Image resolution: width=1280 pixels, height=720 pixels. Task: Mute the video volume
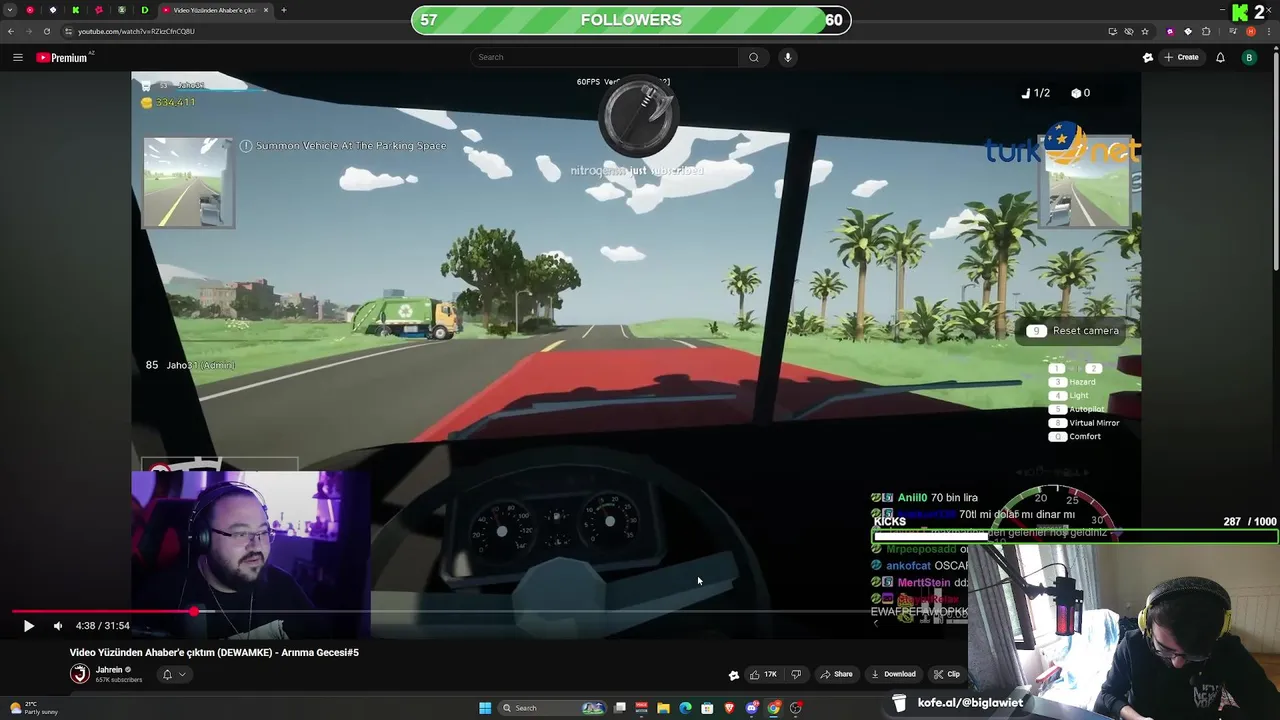pos(58,626)
